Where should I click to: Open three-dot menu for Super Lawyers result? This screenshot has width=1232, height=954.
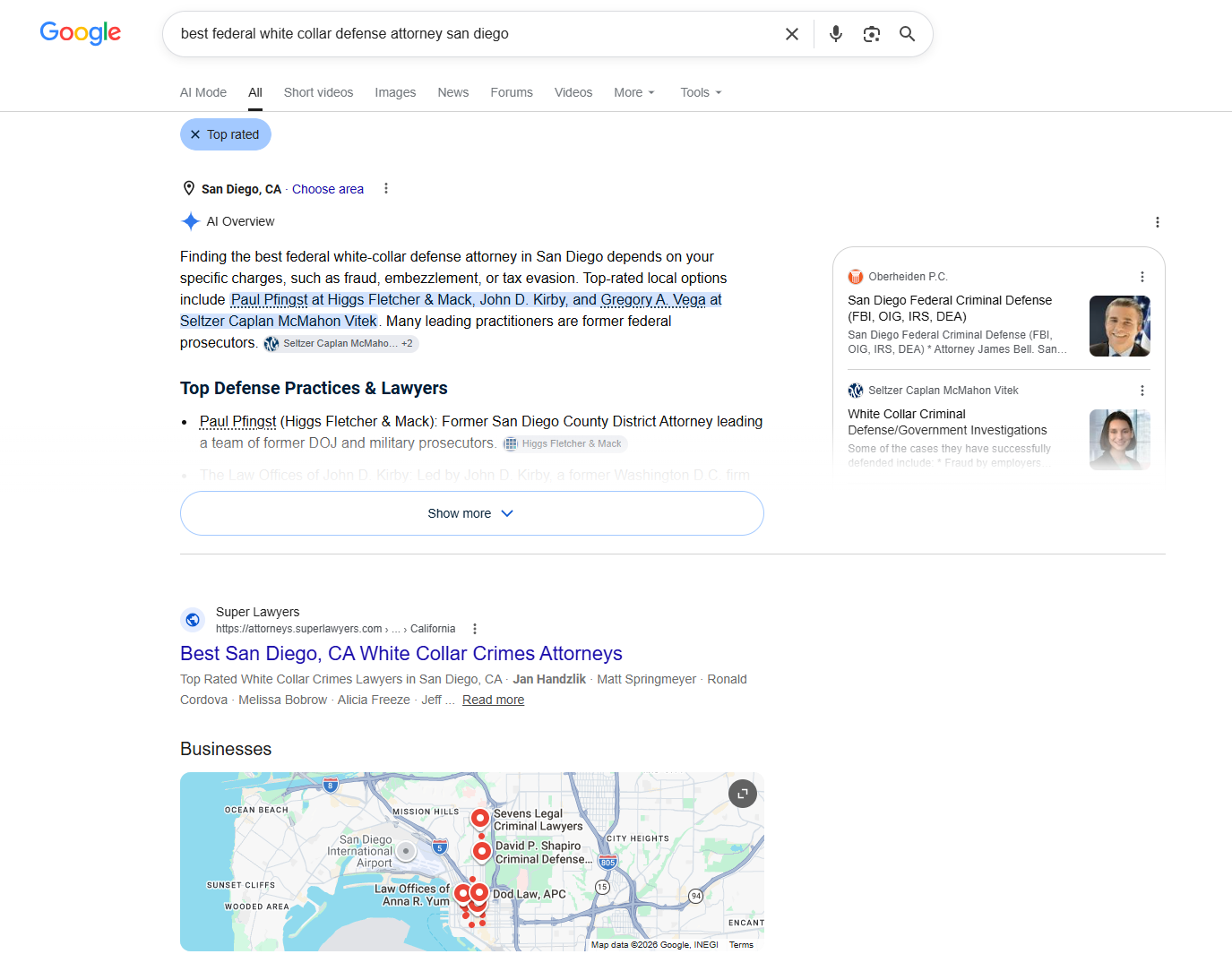click(x=475, y=629)
